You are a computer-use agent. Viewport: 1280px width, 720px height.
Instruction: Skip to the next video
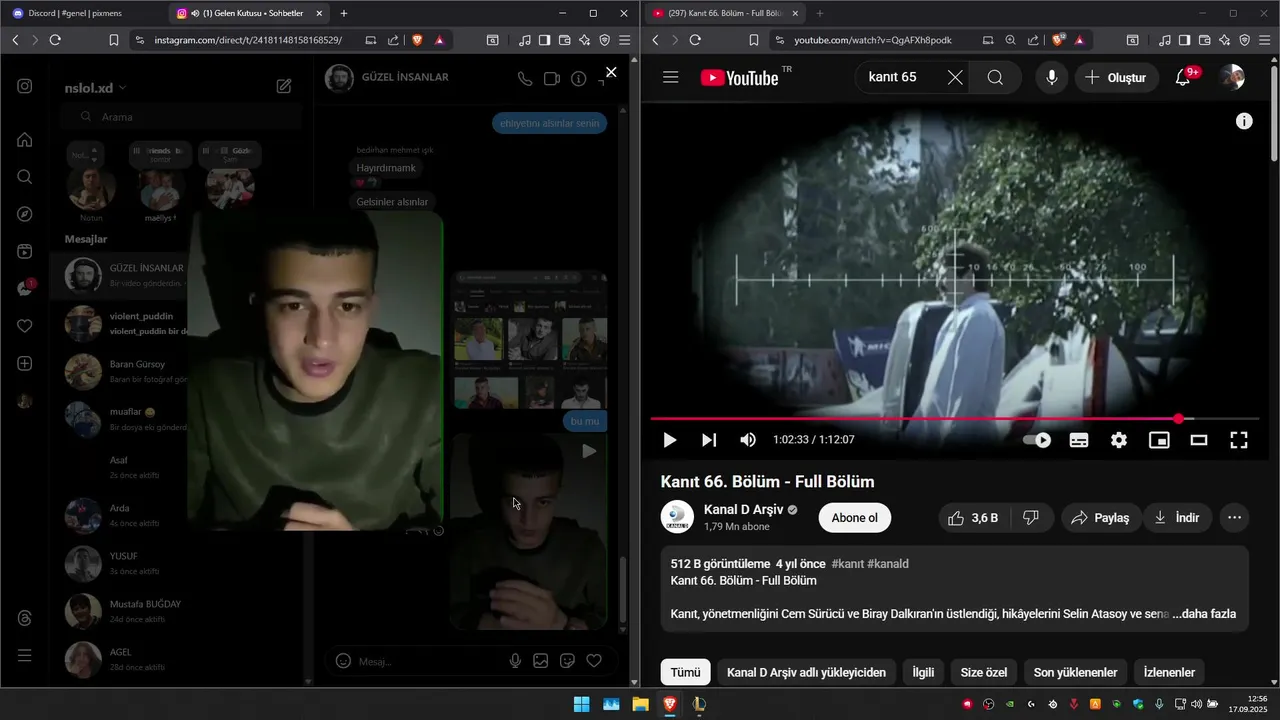click(709, 440)
